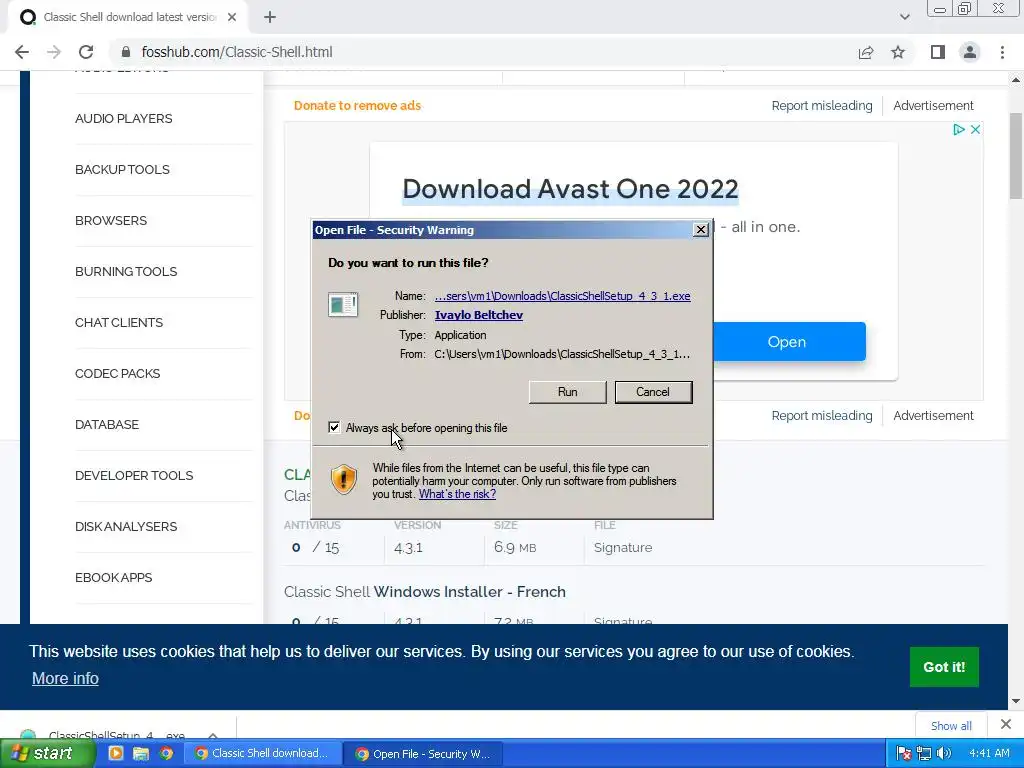The image size is (1024, 768).
Task: Open the DATABASE category
Action: coord(107,424)
